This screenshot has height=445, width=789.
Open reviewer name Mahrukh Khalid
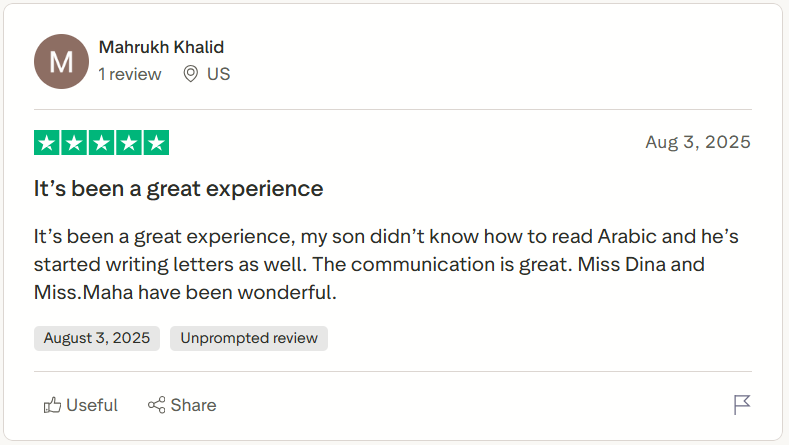point(161,47)
